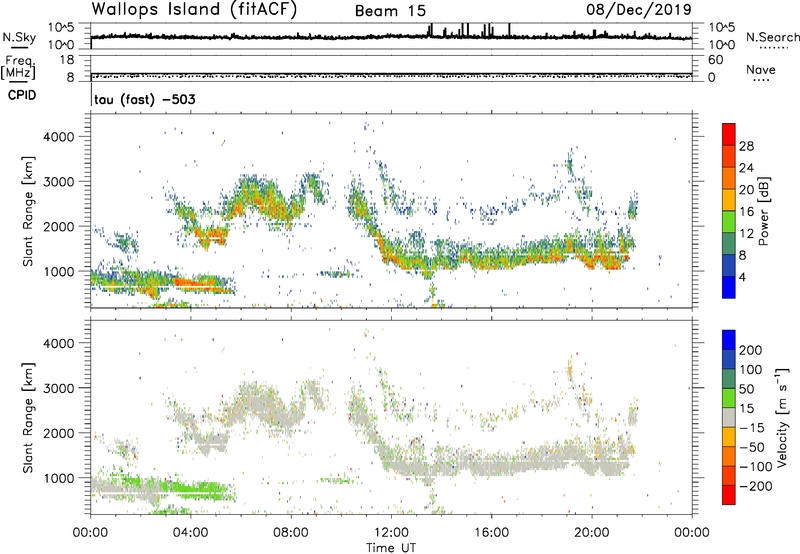Click the gray band of velocity colorbar

(x=729, y=417)
